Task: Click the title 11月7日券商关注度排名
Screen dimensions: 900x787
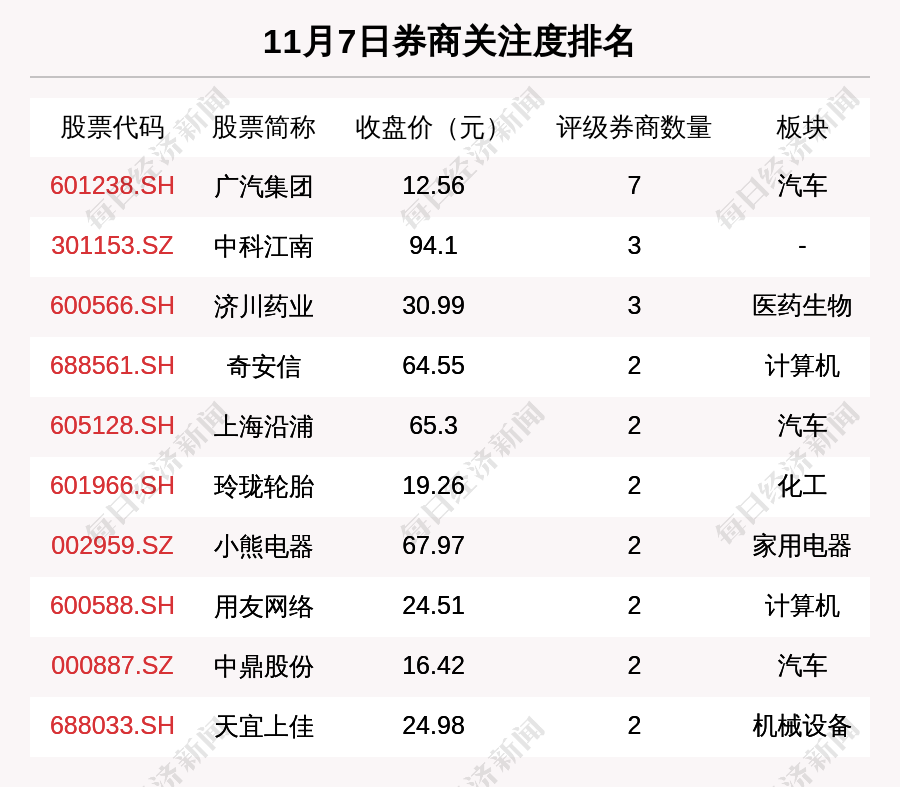Action: 448,42
